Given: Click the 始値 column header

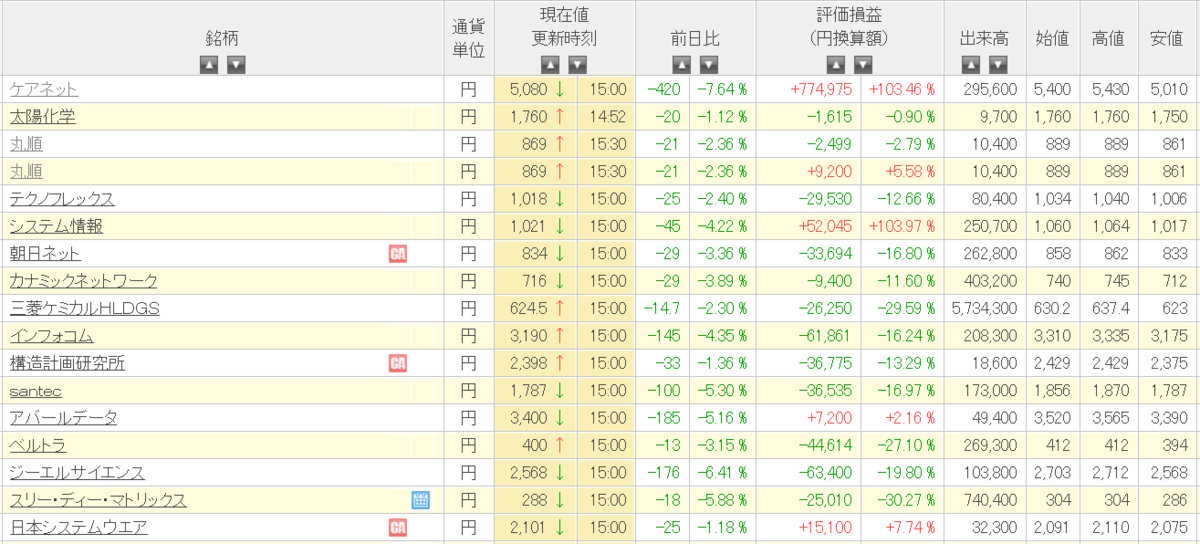Looking at the screenshot, I should (x=1052, y=38).
